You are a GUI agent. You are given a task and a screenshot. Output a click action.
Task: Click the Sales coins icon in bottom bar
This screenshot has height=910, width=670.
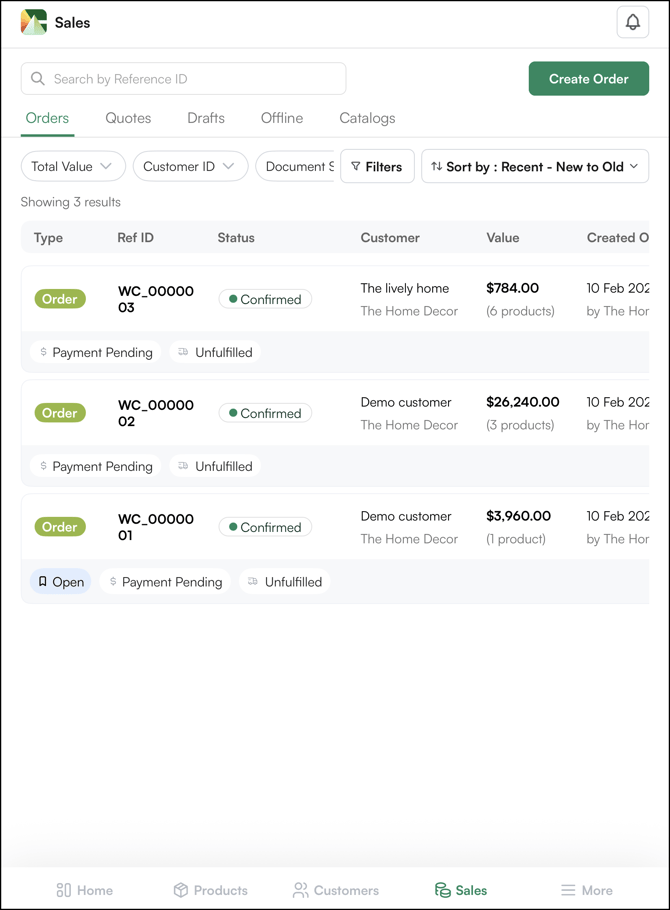pyautogui.click(x=442, y=890)
